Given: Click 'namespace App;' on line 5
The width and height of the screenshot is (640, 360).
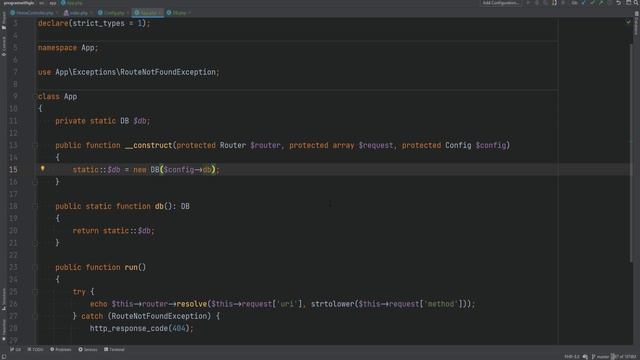Looking at the screenshot, I should coord(68,48).
